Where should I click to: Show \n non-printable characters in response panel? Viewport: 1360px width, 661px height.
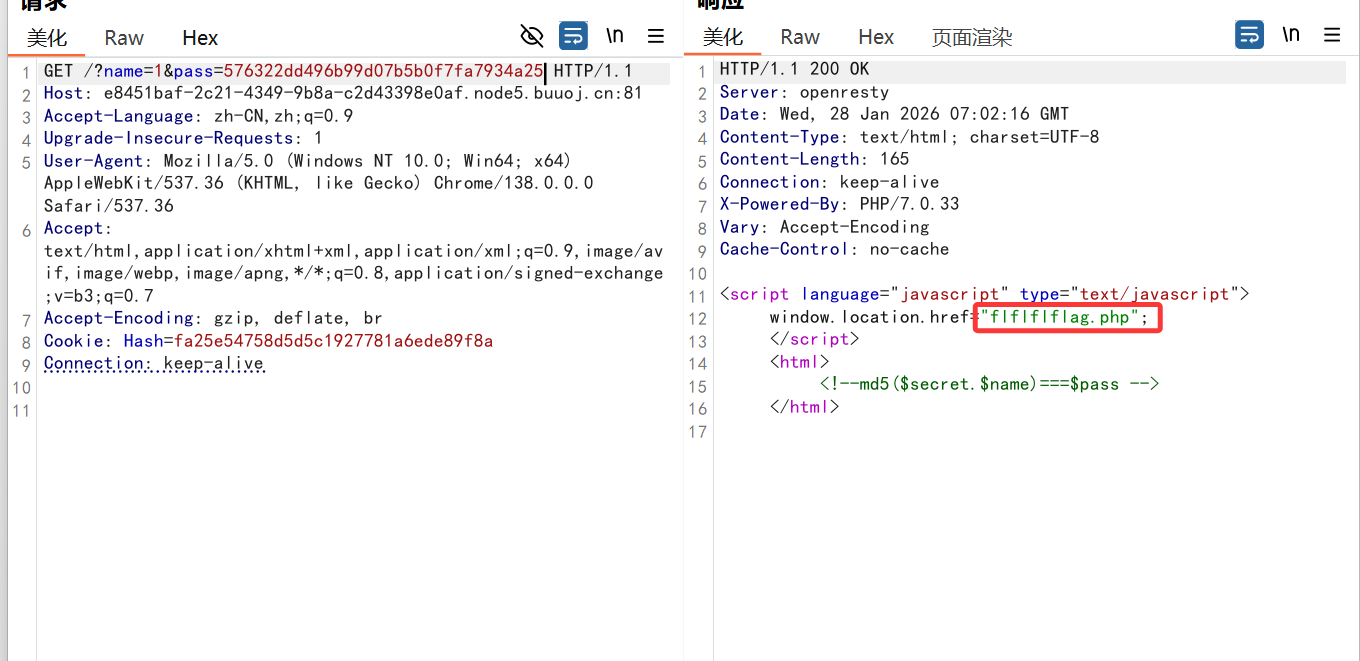pyautogui.click(x=1291, y=35)
